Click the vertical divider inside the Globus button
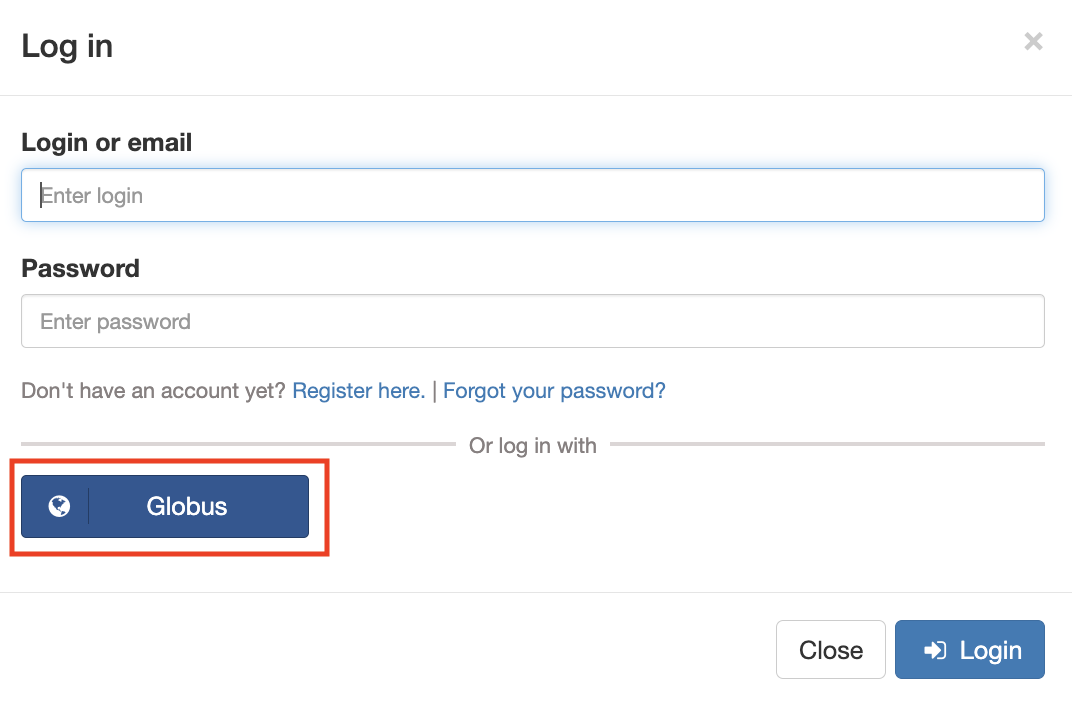Viewport: 1072px width, 702px height. (x=89, y=506)
